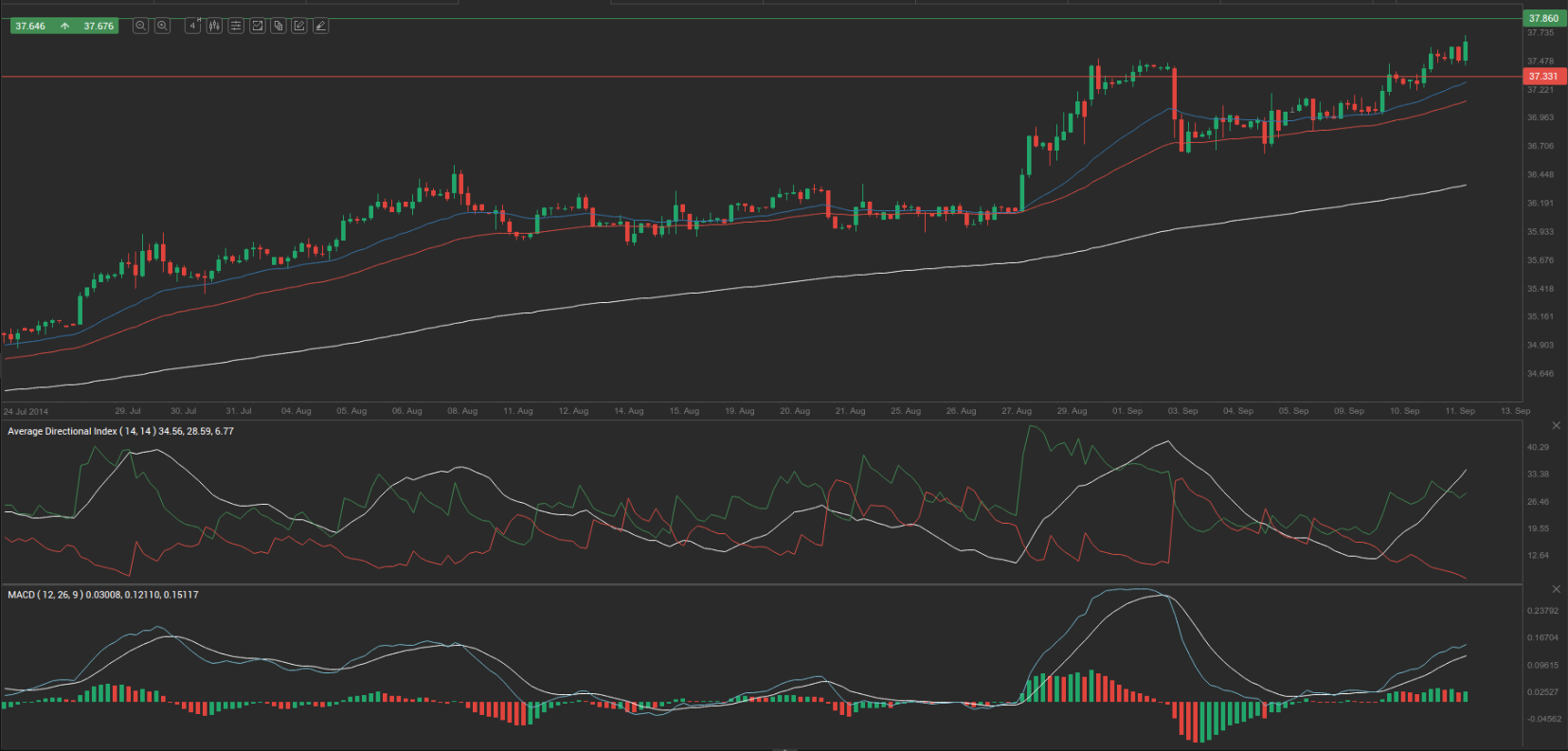Click the green 37.860 price label
1568x751 pixels.
pyautogui.click(x=1543, y=18)
